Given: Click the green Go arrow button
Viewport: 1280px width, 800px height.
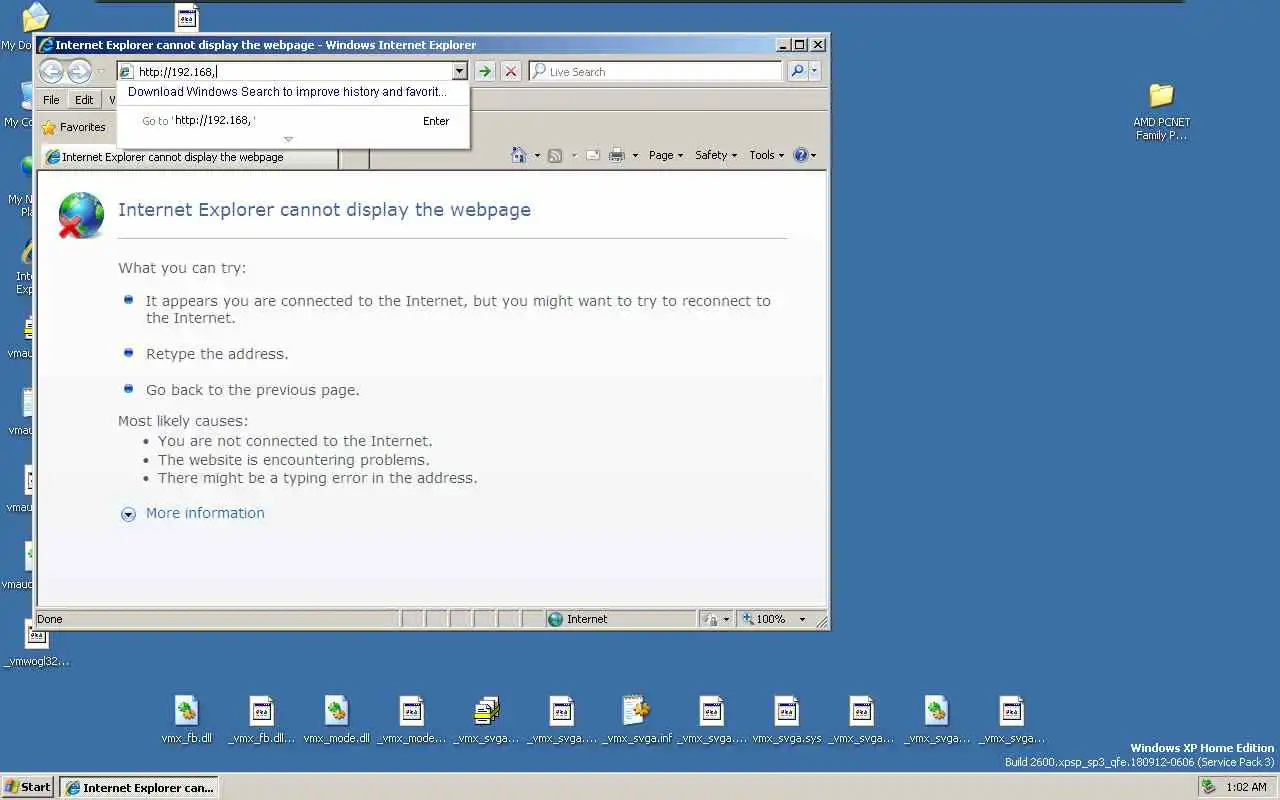Looking at the screenshot, I should [x=485, y=71].
